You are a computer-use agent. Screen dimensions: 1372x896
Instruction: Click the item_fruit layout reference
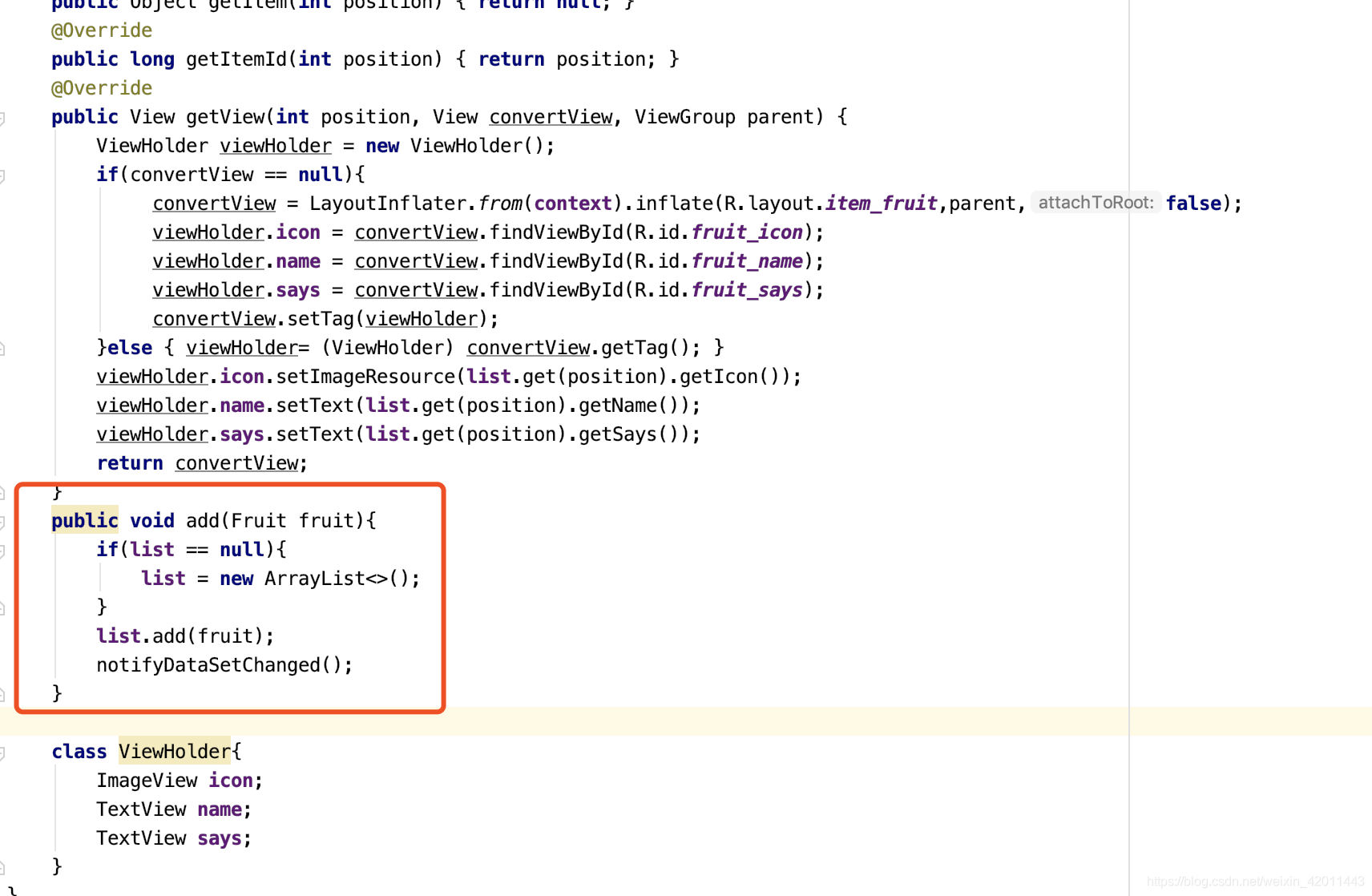(881, 204)
